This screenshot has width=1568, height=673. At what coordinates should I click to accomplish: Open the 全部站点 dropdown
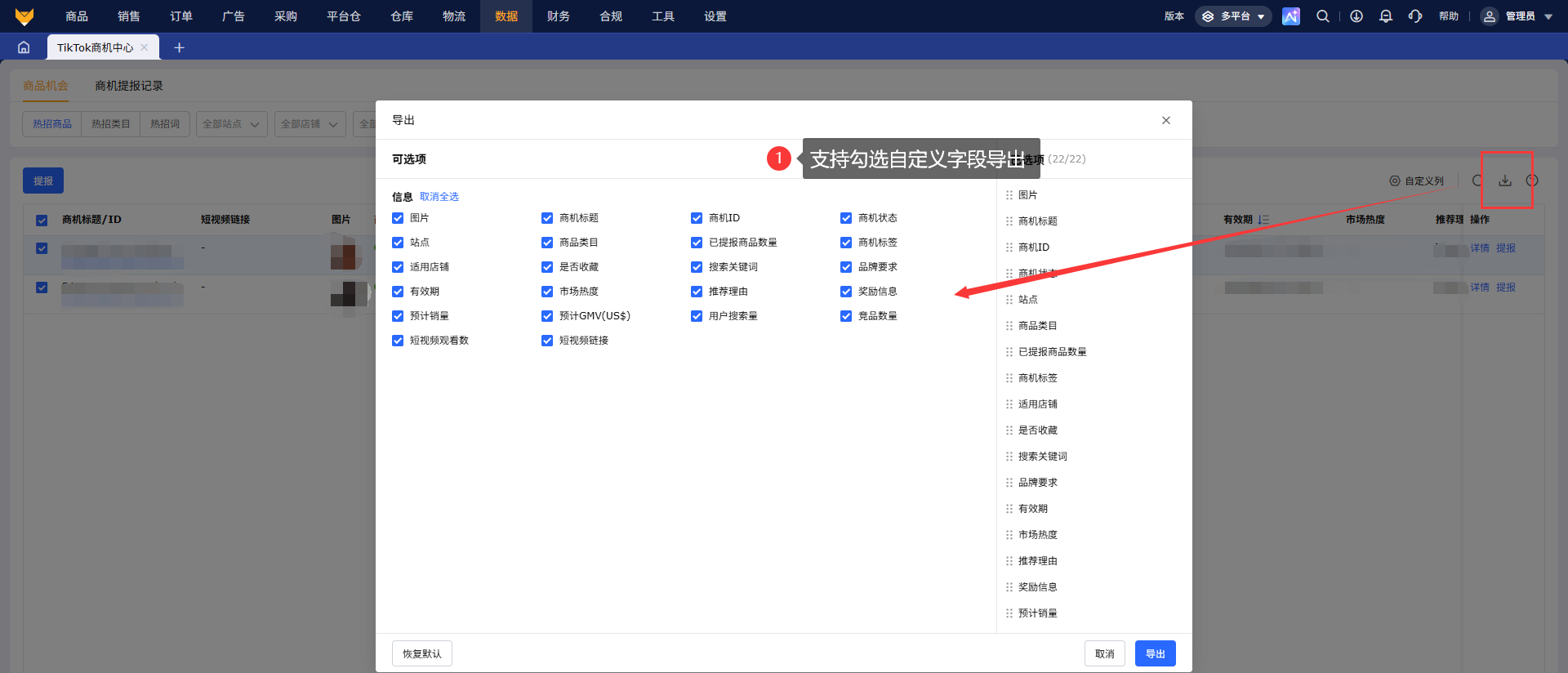point(232,124)
